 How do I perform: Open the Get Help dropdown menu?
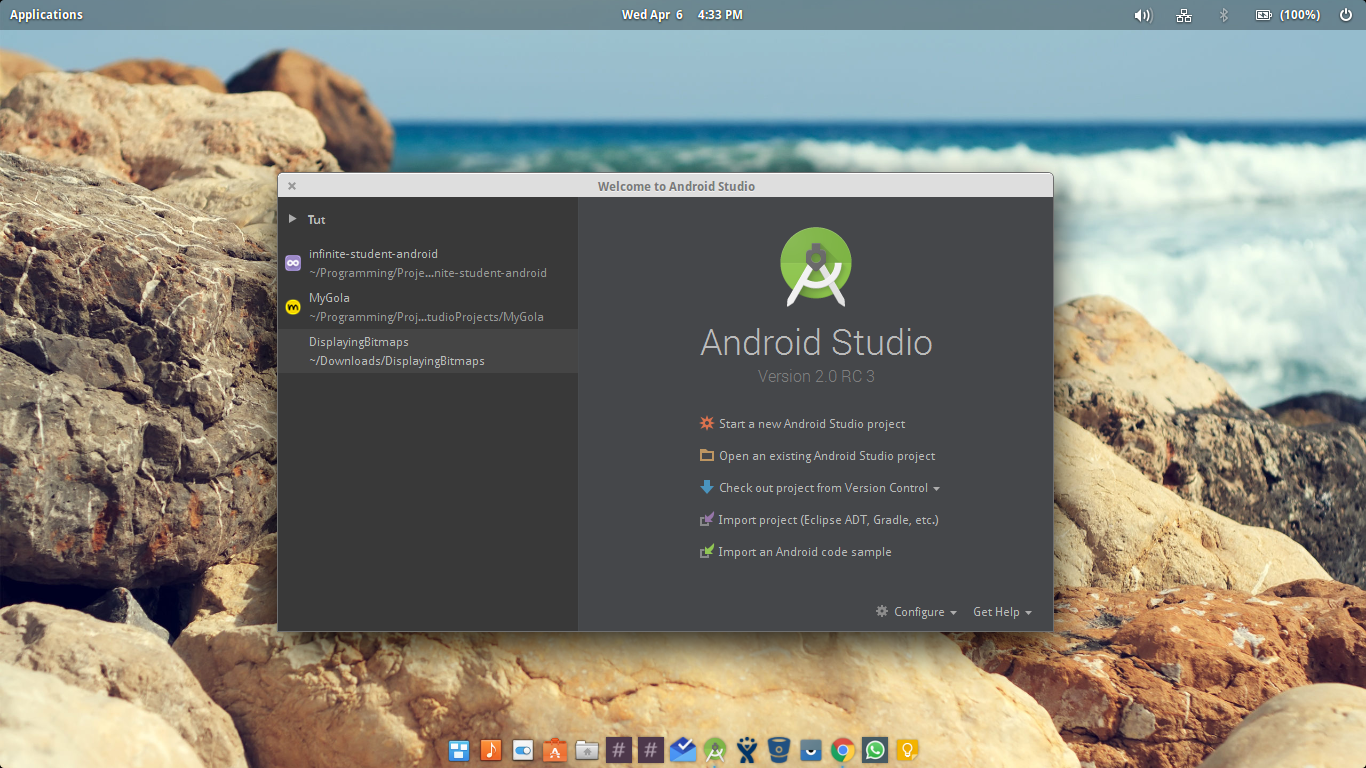(1002, 612)
